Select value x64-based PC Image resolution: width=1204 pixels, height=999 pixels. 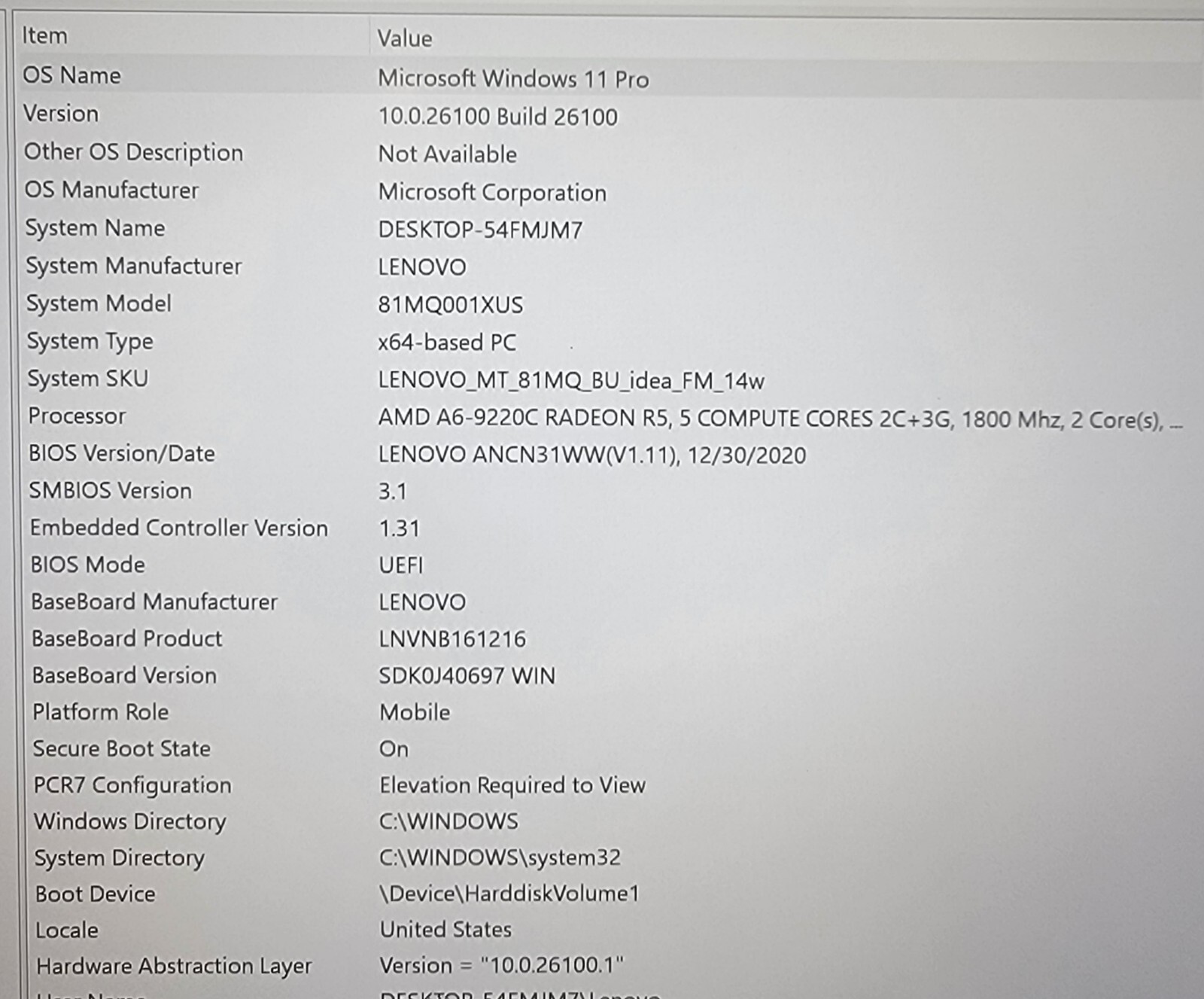tap(447, 343)
